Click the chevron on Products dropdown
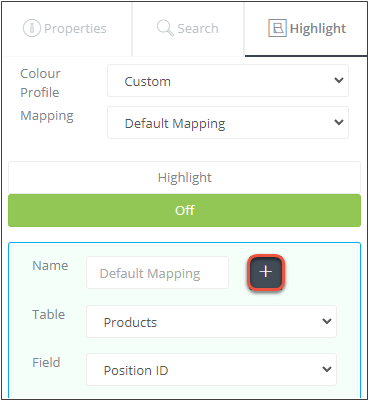Viewport: 369px width, 401px height. click(327, 321)
